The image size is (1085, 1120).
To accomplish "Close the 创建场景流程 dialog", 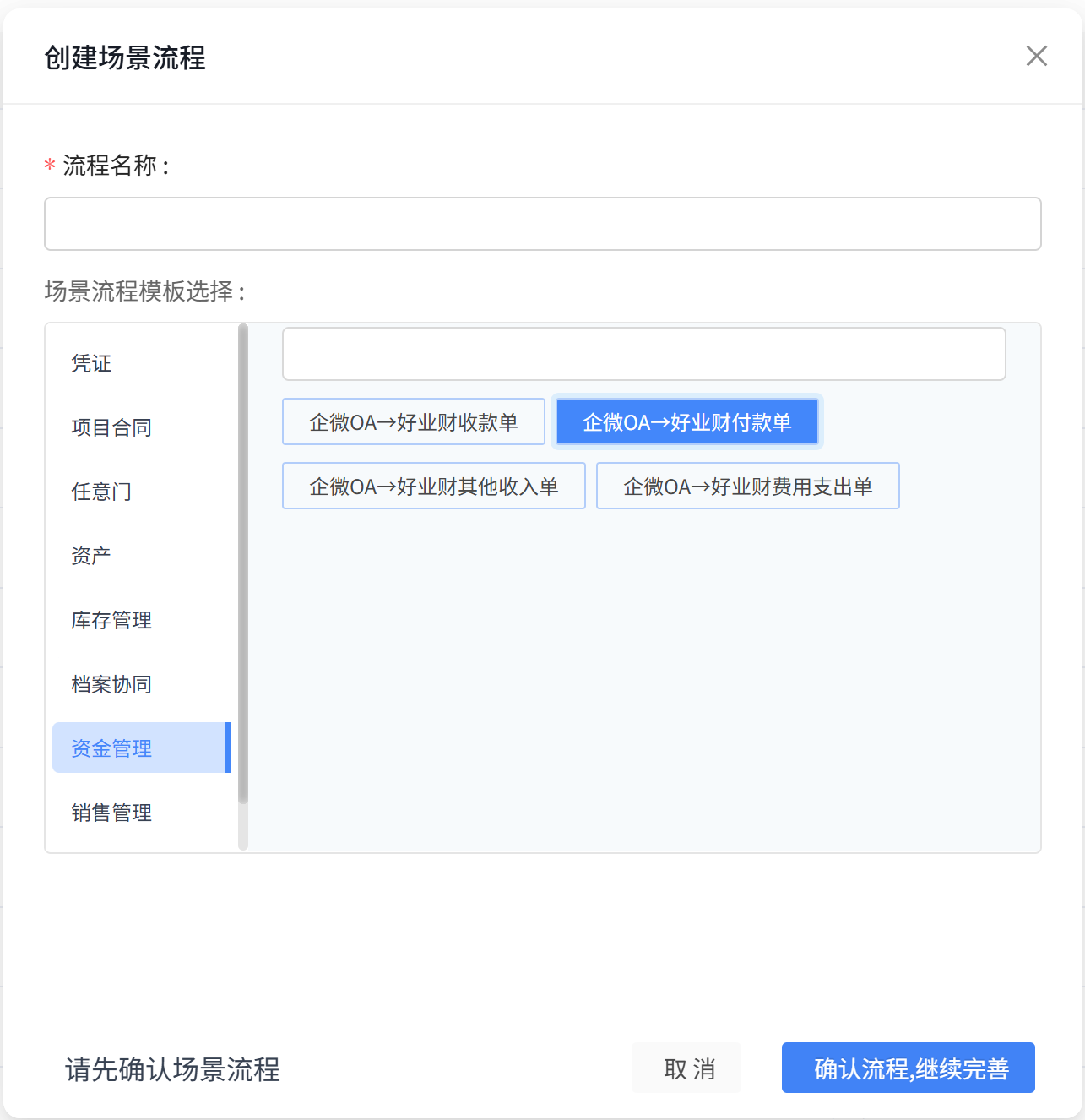I will point(1036,57).
